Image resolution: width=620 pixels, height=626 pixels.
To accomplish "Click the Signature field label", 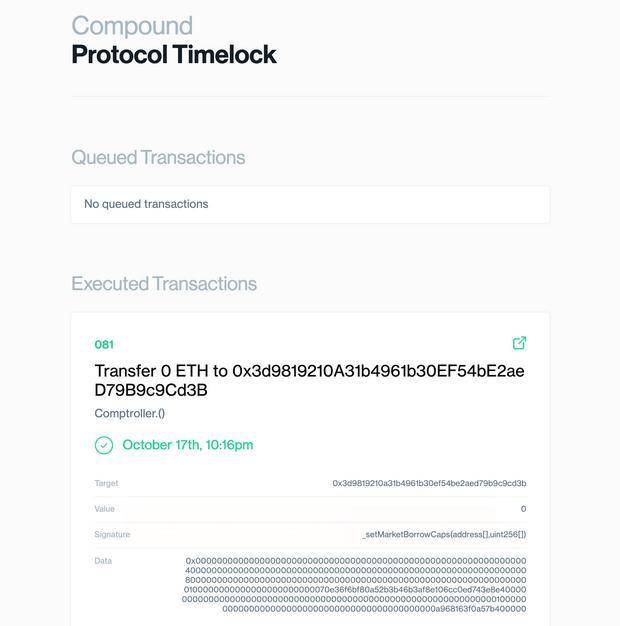I will click(x=112, y=534).
